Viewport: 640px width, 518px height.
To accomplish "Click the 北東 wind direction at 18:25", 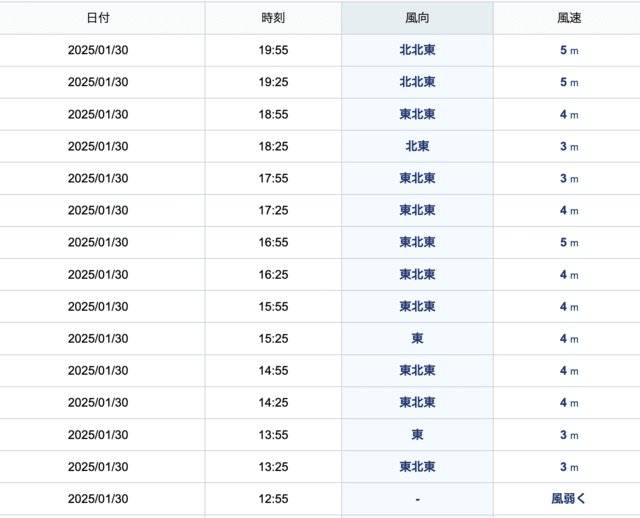I will (x=417, y=146).
